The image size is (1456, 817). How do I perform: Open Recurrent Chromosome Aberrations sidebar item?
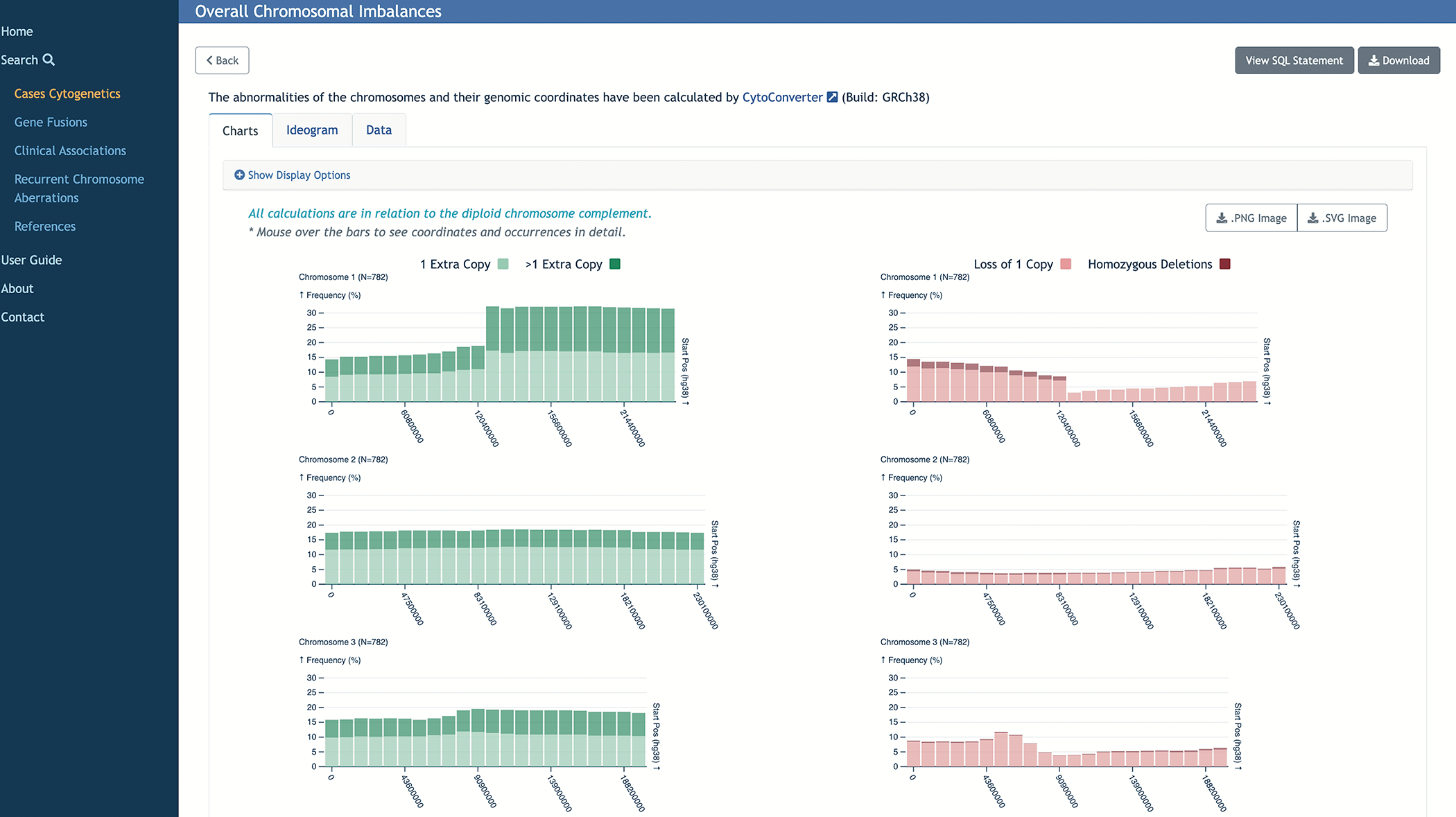click(x=79, y=188)
